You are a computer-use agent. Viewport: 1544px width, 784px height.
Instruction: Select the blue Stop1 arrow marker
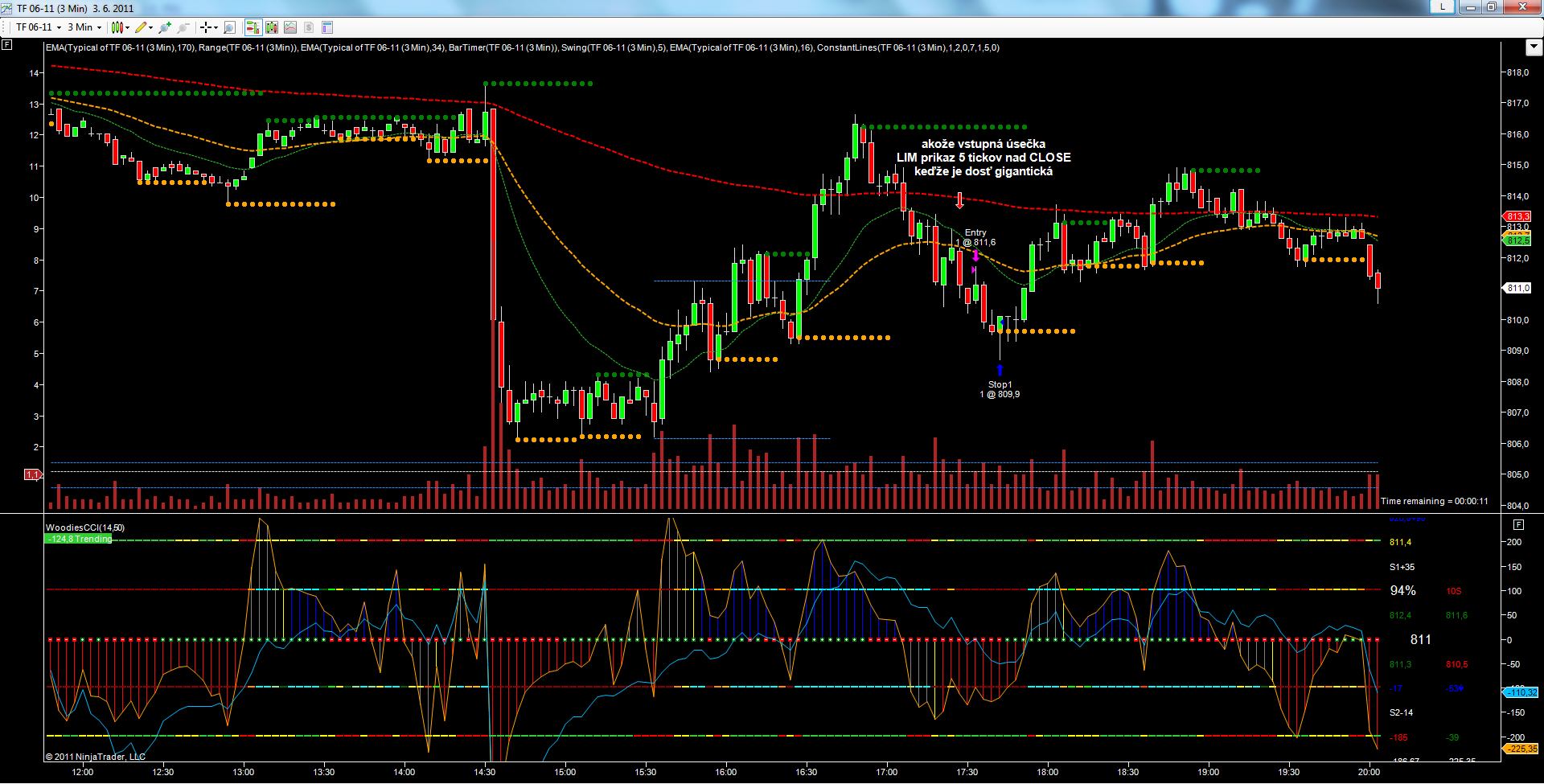pos(1000,370)
